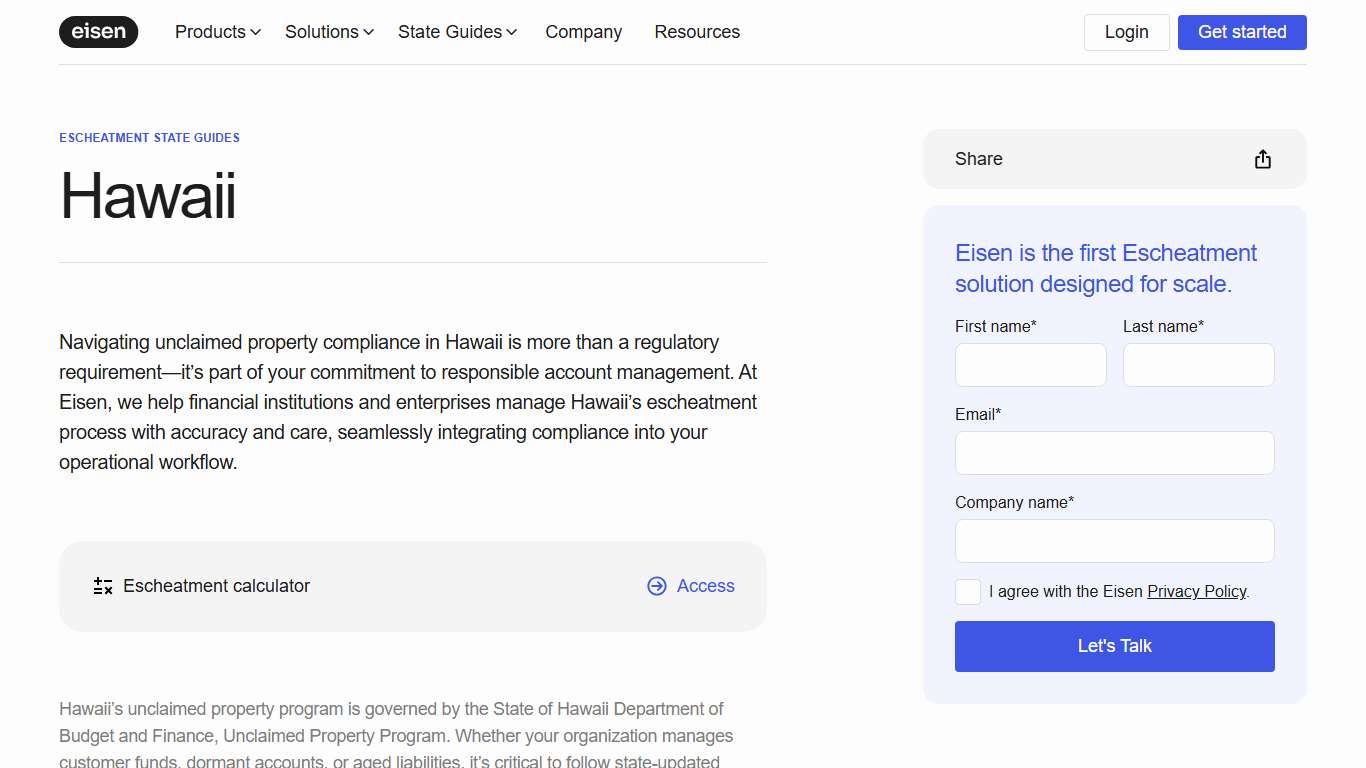Click the Access link text

tap(705, 586)
